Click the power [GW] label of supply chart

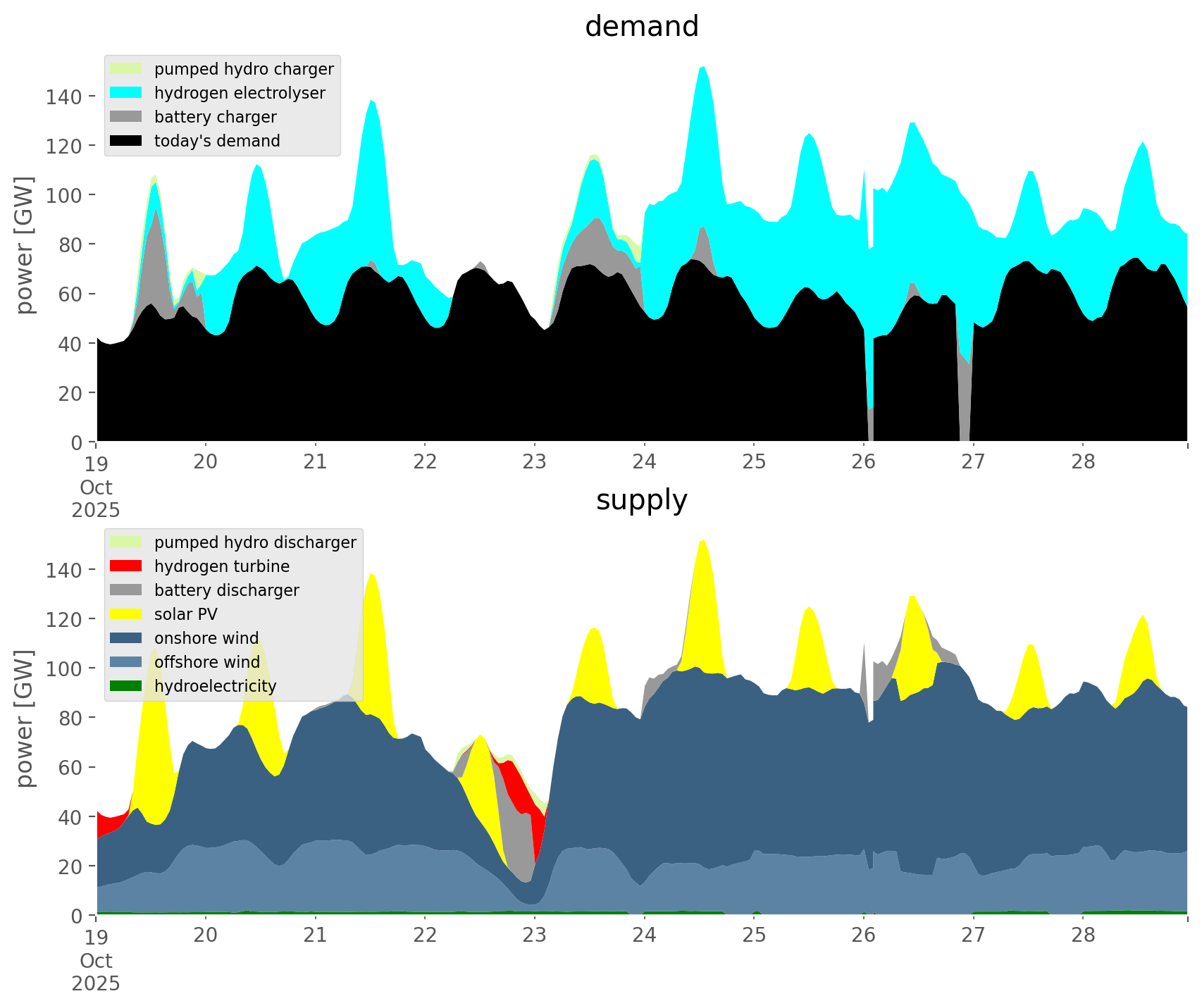point(25,718)
